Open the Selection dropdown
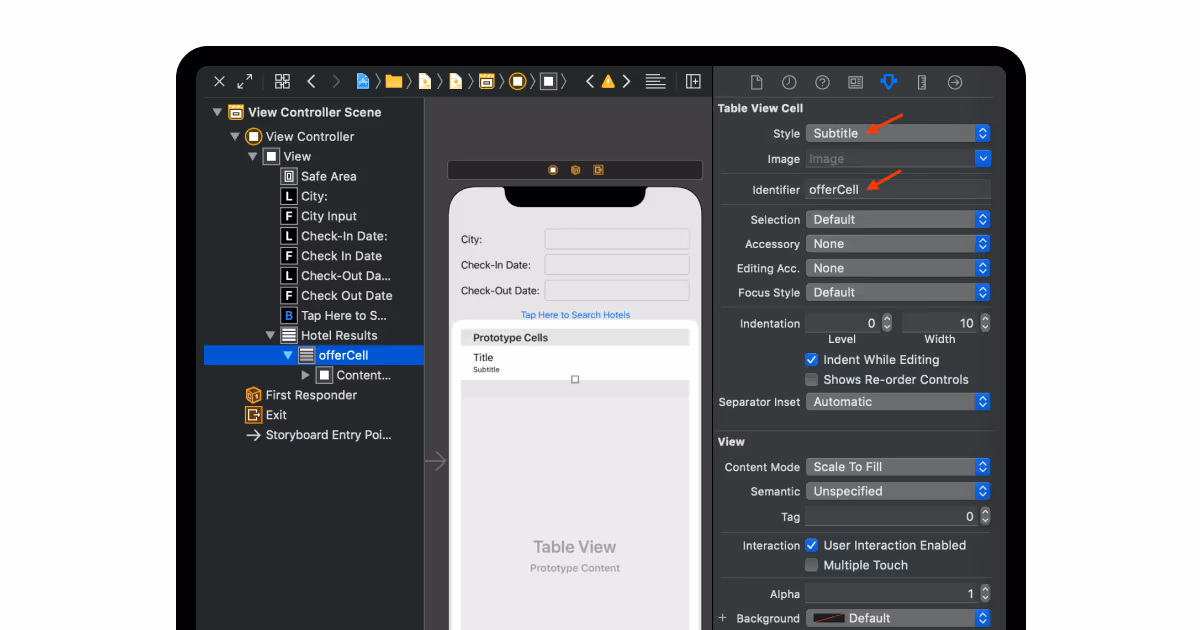The height and width of the screenshot is (630, 1200). [898, 219]
